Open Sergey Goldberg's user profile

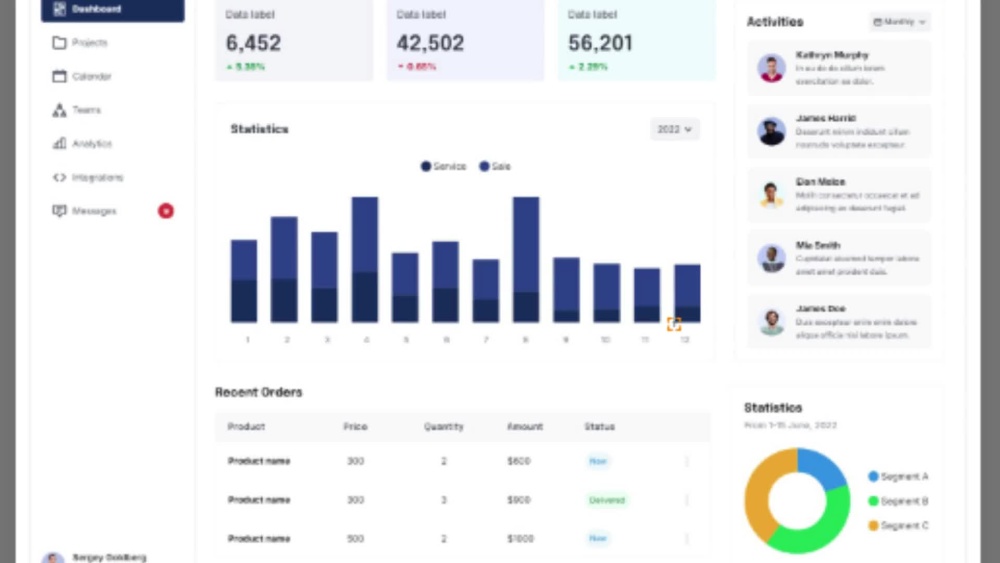tap(96, 557)
